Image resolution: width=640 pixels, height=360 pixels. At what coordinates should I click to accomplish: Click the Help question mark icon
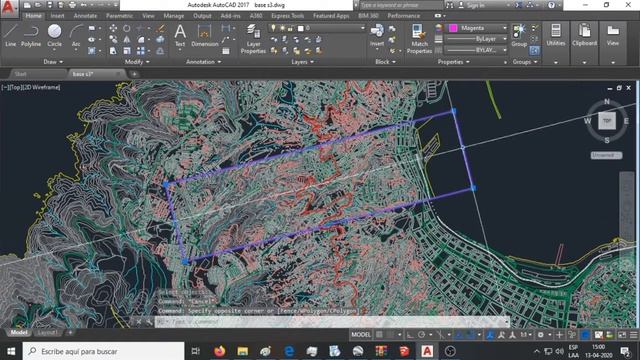point(551,5)
